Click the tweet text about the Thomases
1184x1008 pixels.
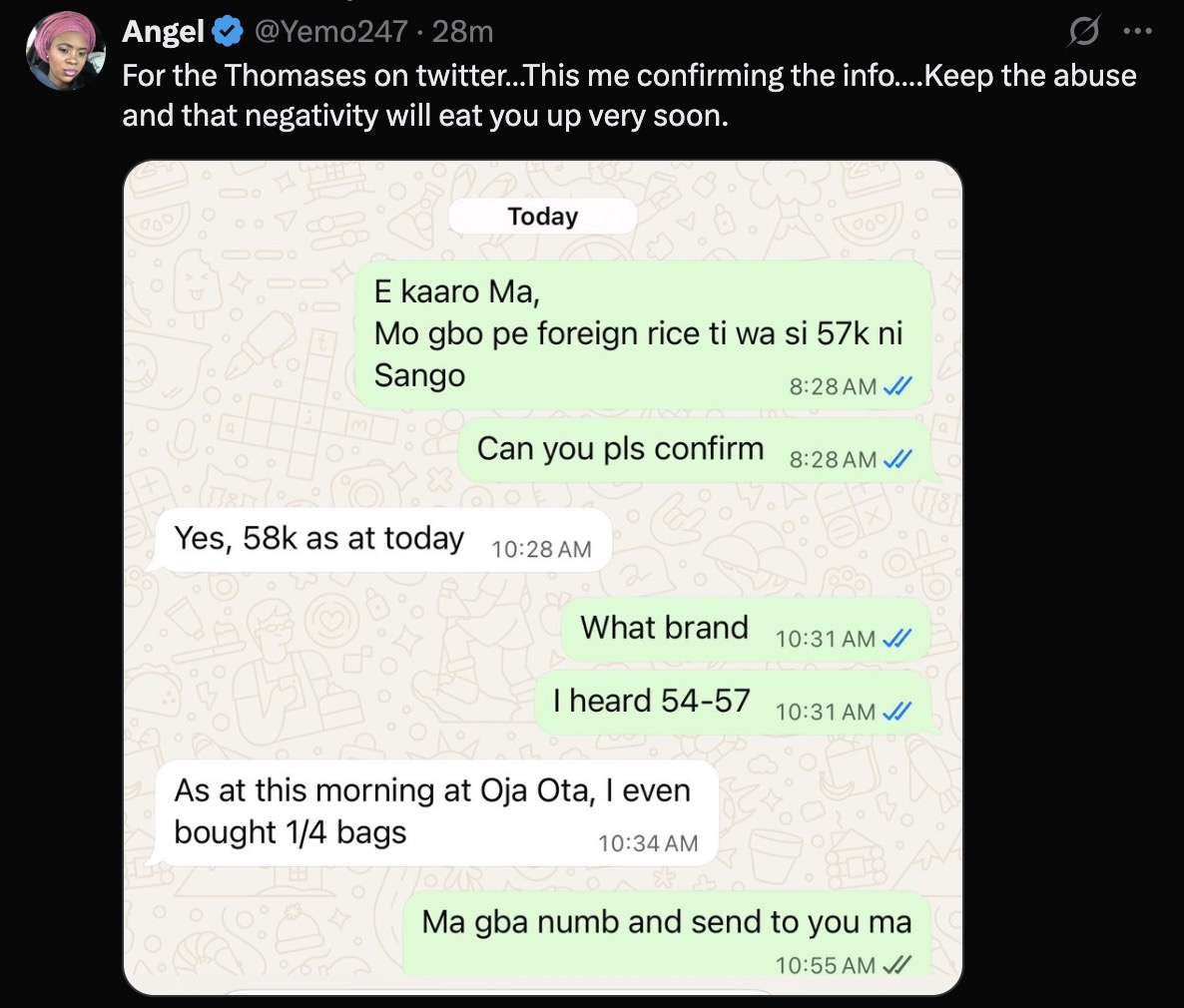pyautogui.click(x=629, y=96)
